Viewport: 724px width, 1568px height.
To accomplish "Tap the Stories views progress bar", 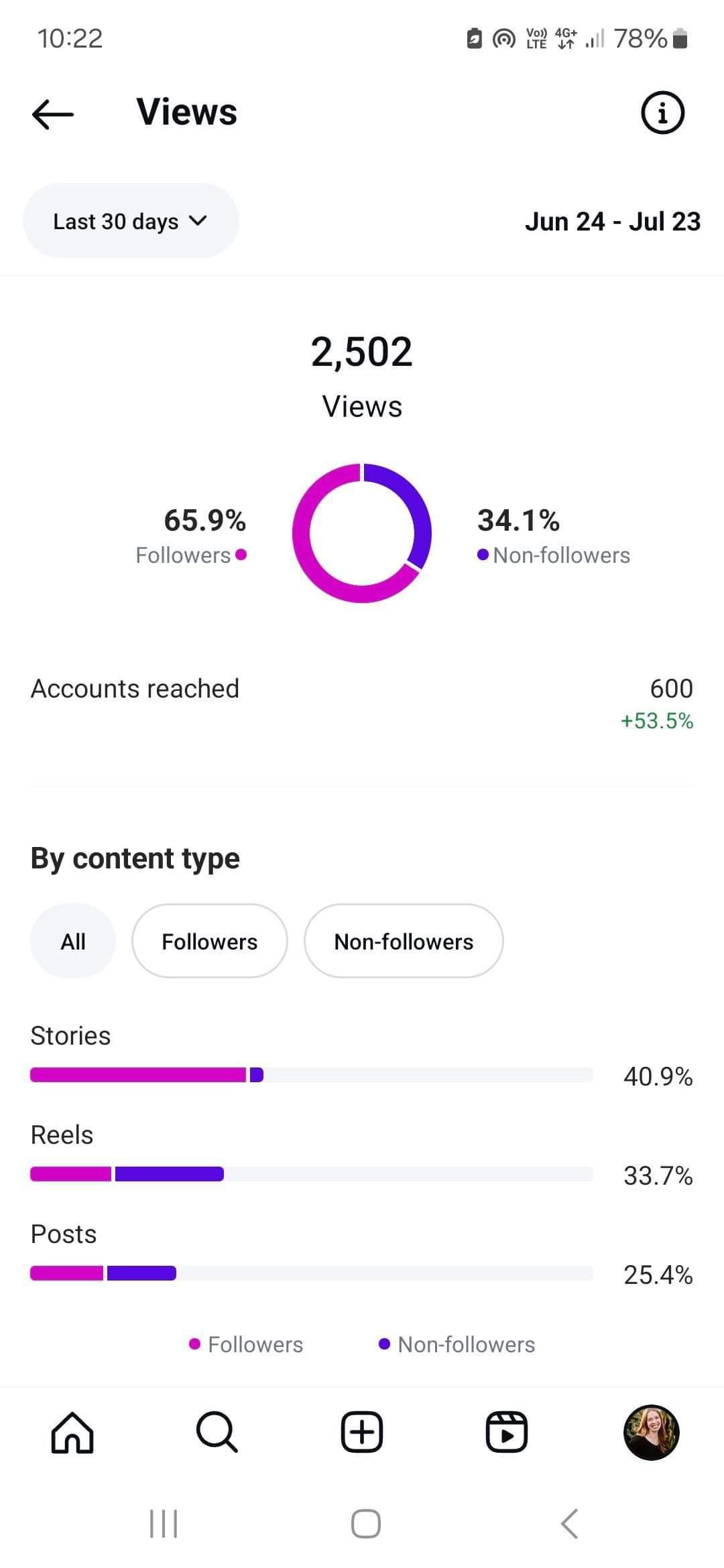I will point(312,1075).
